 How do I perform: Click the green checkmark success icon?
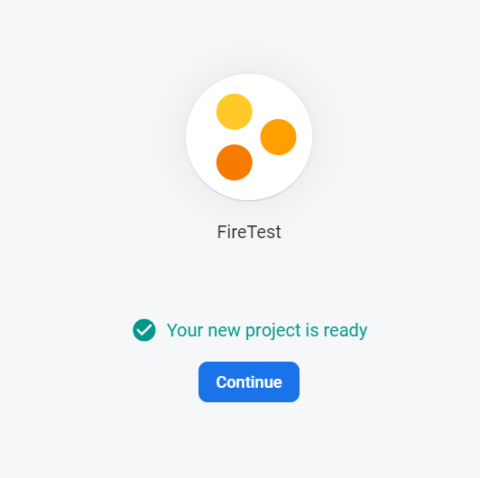(x=144, y=330)
